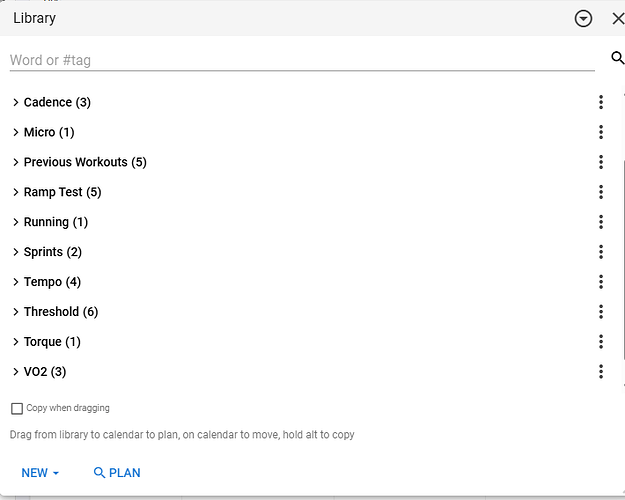Screen dimensions: 625x500
Task: Open VO2 folder kebab menu
Action: [x=601, y=372]
